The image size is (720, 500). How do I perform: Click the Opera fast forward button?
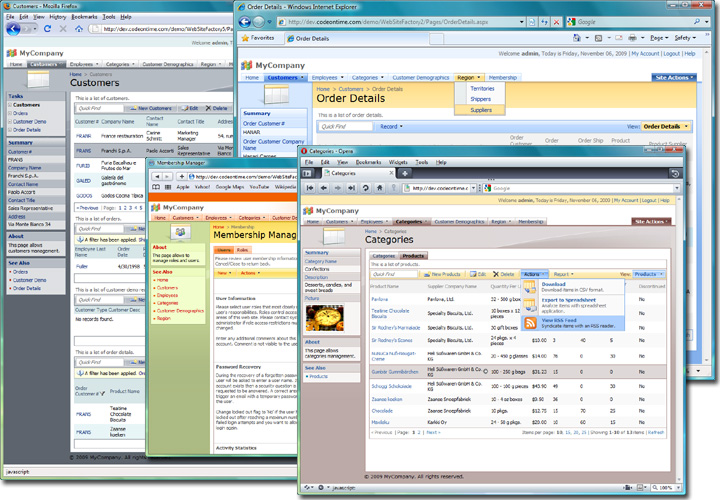(351, 188)
